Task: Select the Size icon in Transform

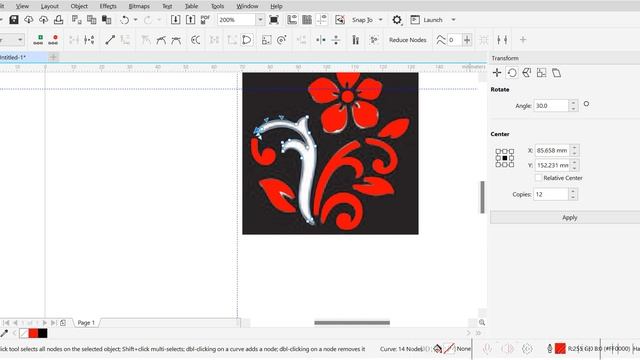Action: (542, 73)
